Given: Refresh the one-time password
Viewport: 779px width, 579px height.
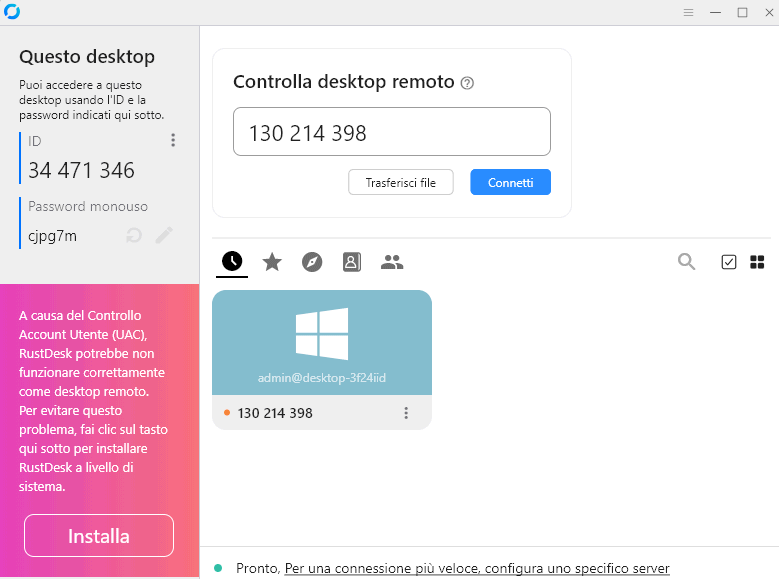Looking at the screenshot, I should (134, 235).
